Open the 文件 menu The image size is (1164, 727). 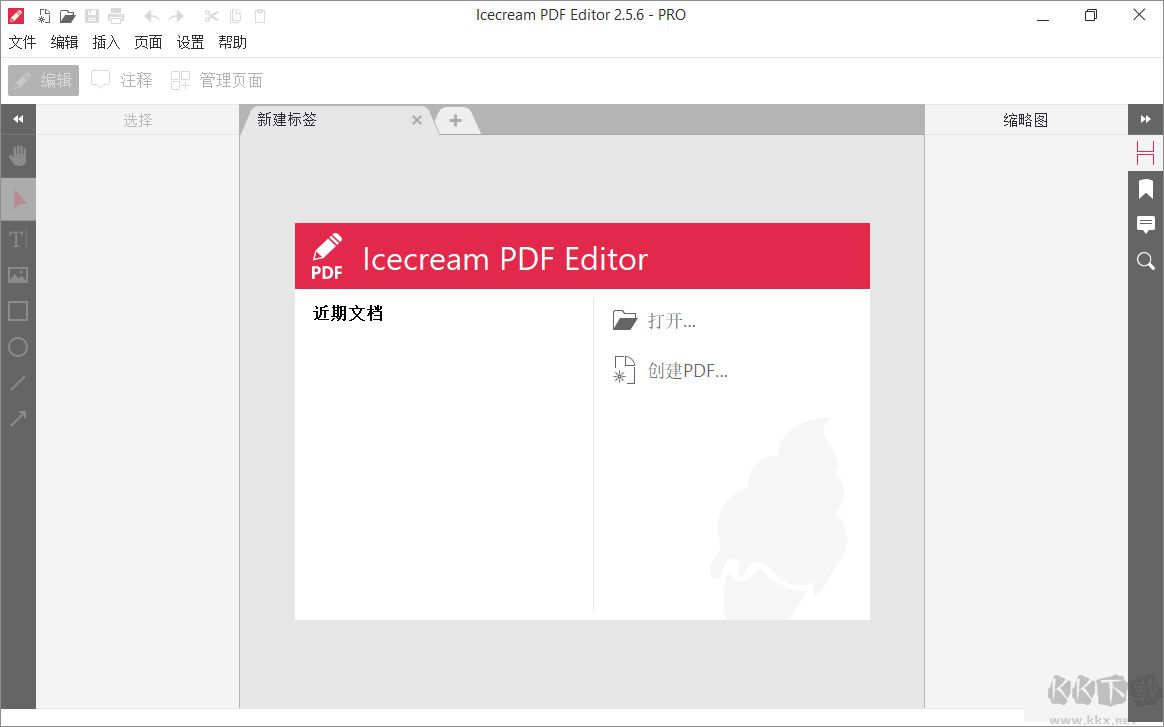22,42
